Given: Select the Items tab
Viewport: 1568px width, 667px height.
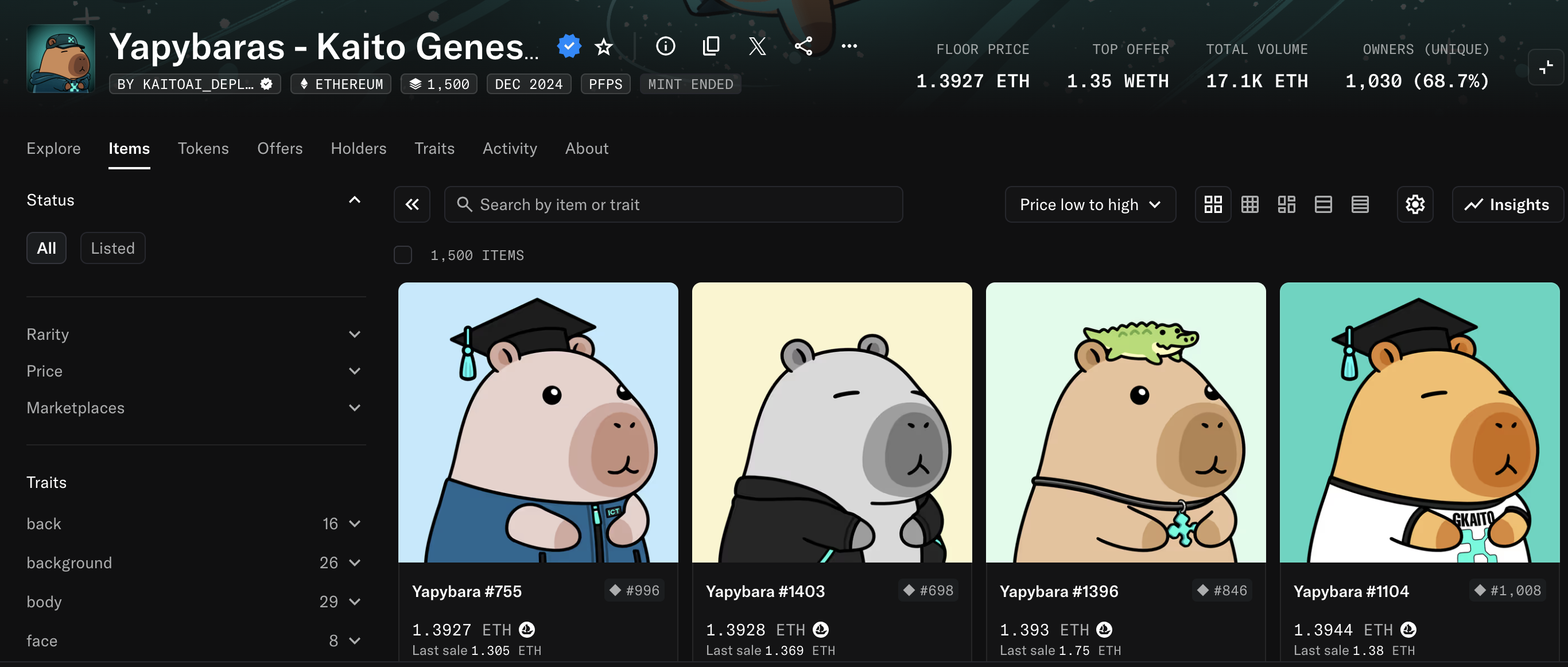Looking at the screenshot, I should click(x=129, y=149).
